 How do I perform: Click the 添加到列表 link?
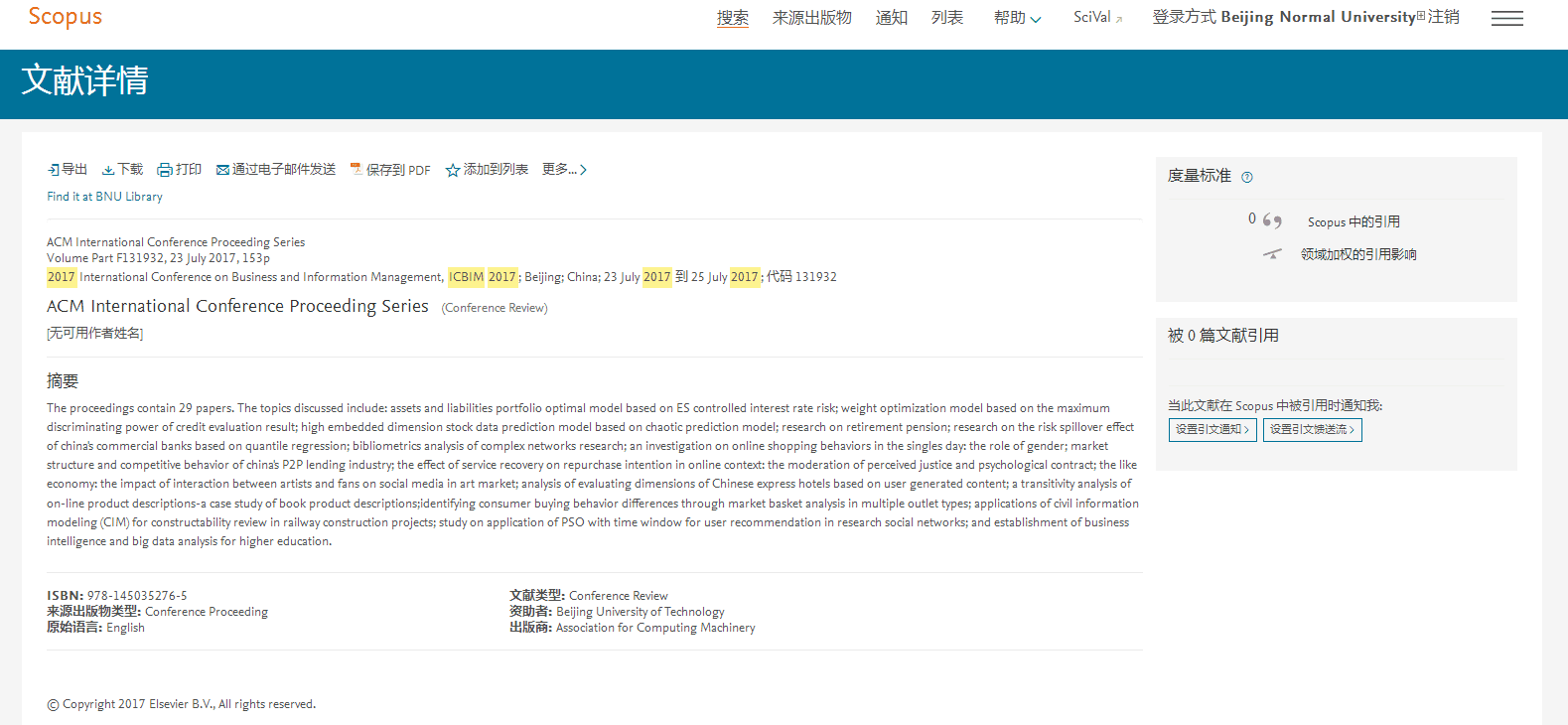(496, 170)
